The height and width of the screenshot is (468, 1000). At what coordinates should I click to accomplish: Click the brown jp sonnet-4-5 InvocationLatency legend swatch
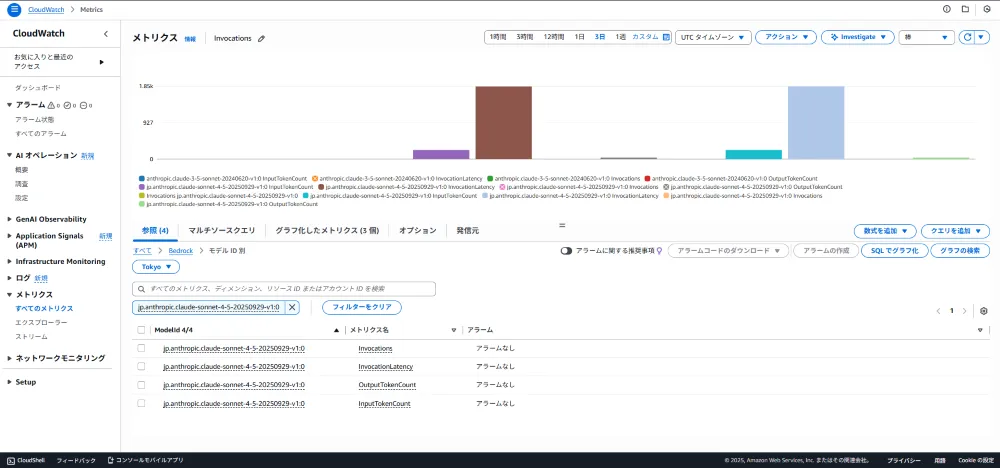coord(321,187)
